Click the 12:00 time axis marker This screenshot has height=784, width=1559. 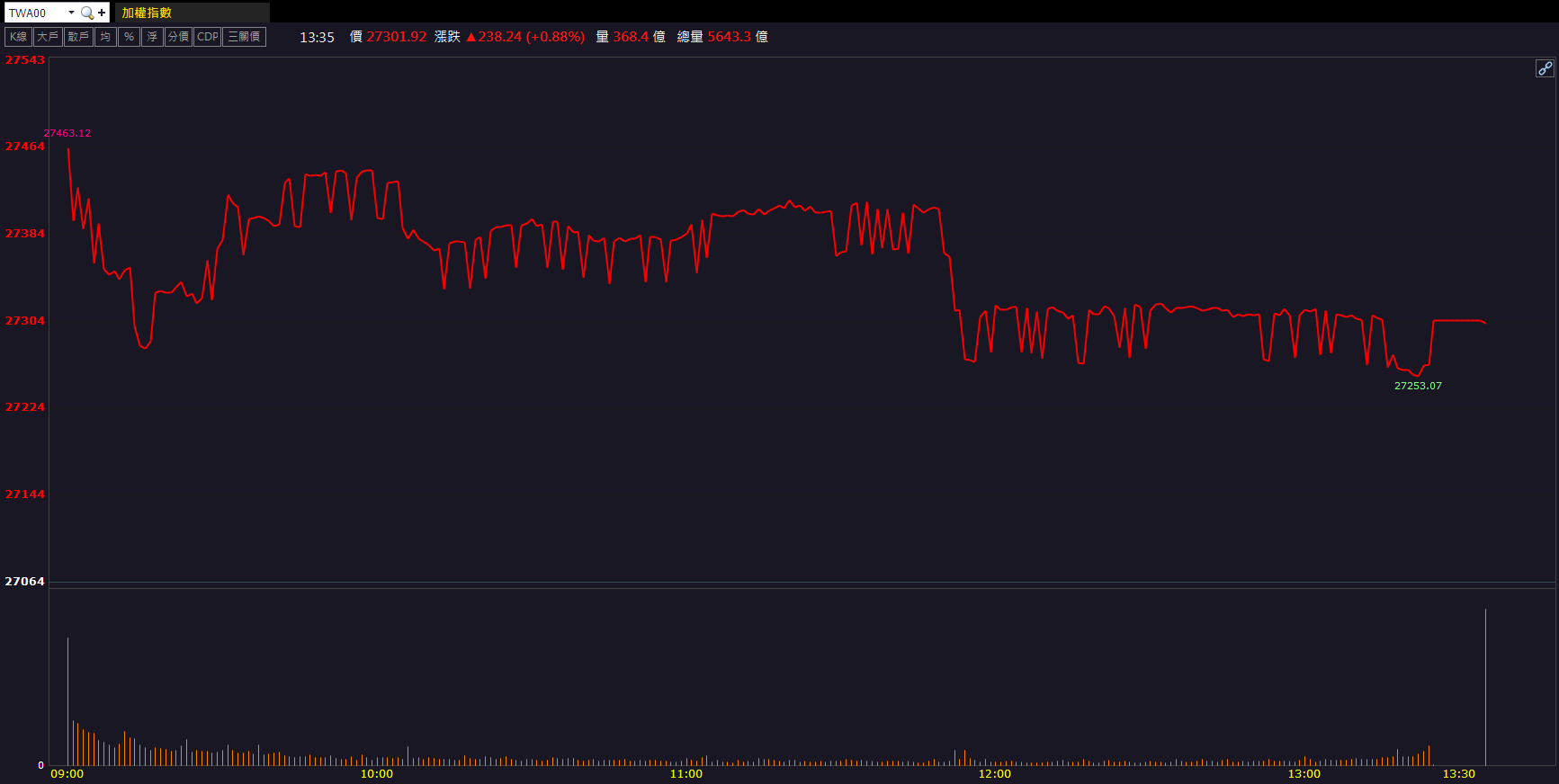[x=994, y=774]
